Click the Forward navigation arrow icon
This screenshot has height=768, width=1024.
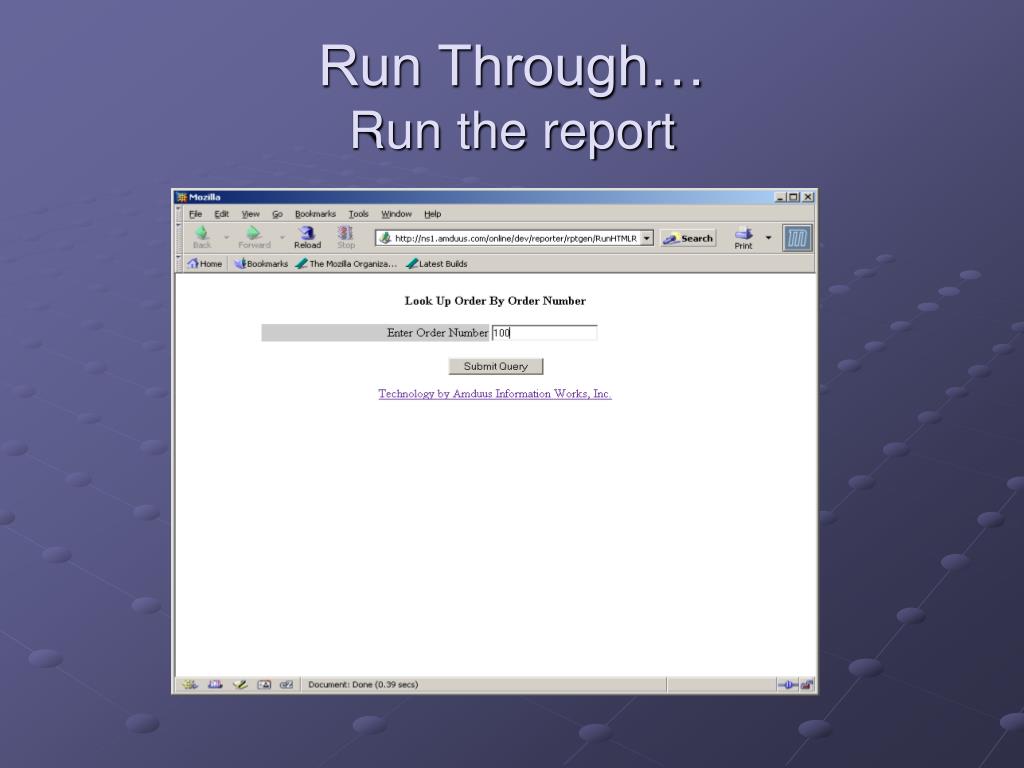pos(253,233)
